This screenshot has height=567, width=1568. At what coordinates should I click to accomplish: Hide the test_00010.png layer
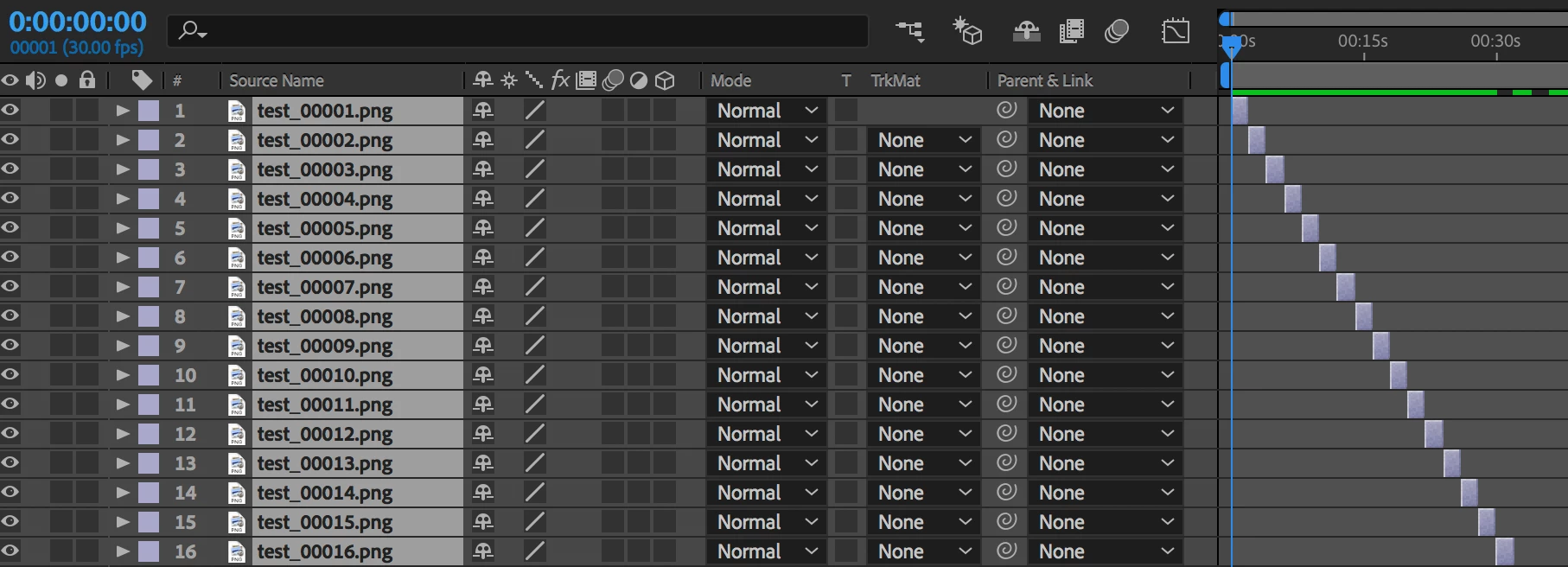(x=10, y=374)
